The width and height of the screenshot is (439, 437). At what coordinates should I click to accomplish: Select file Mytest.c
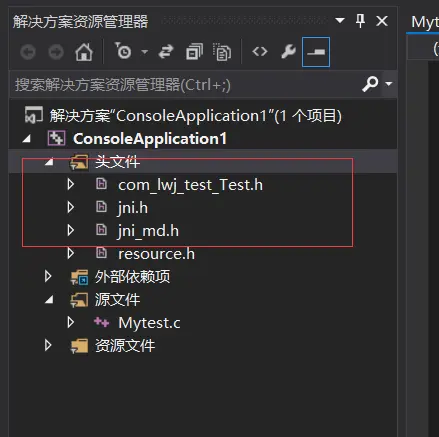point(149,323)
